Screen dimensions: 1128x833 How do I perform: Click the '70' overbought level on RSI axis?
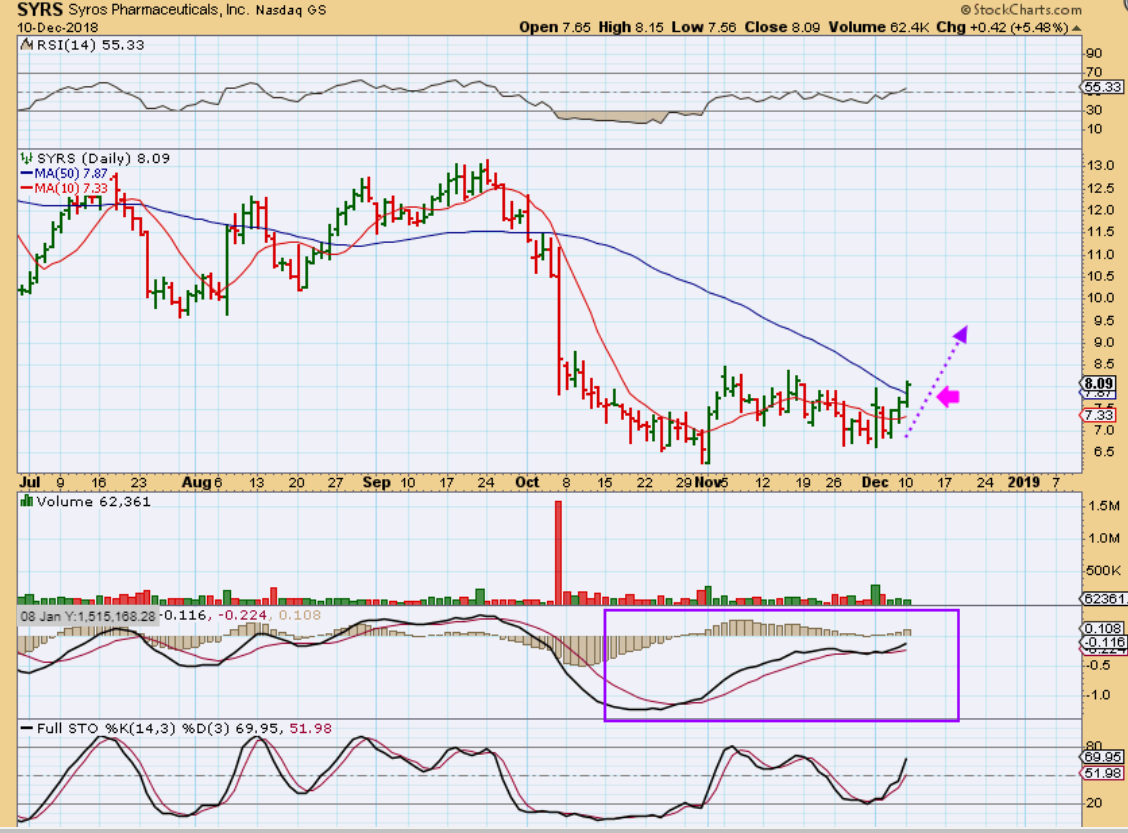point(1093,72)
